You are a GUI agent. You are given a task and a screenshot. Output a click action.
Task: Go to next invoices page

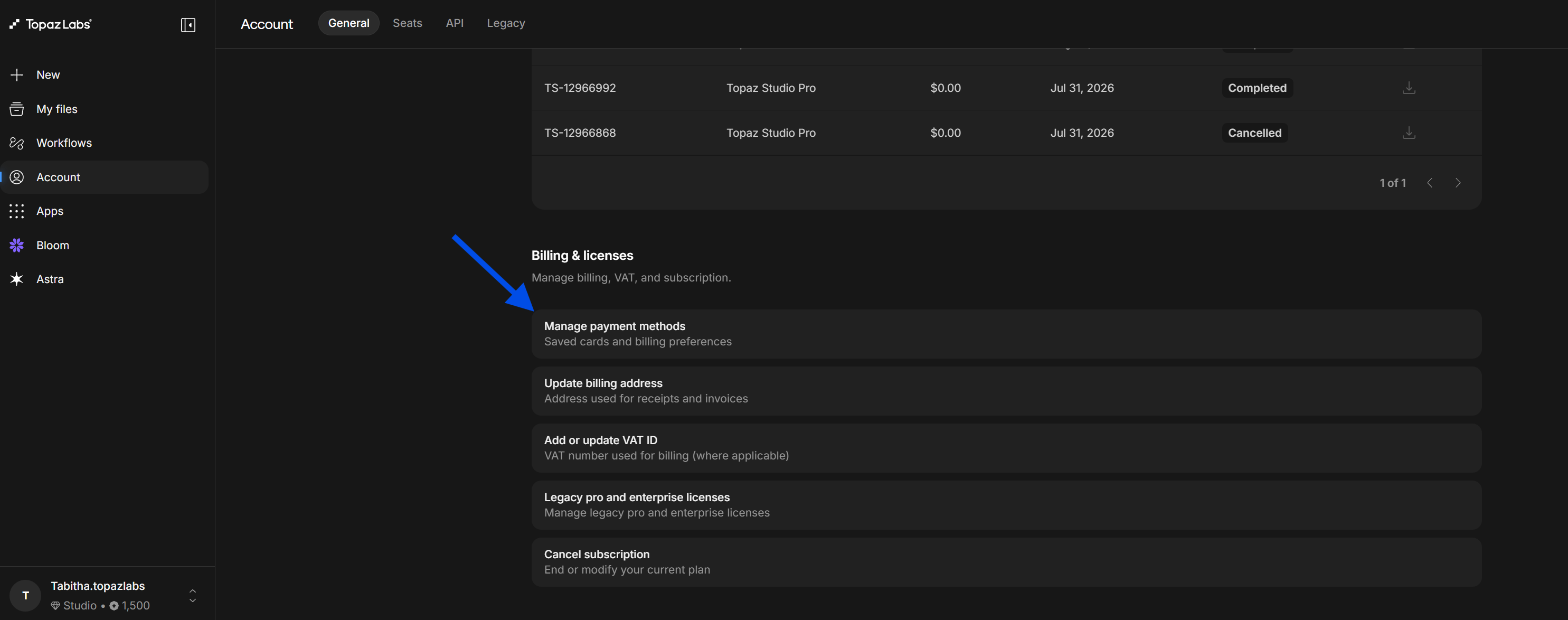(x=1458, y=183)
